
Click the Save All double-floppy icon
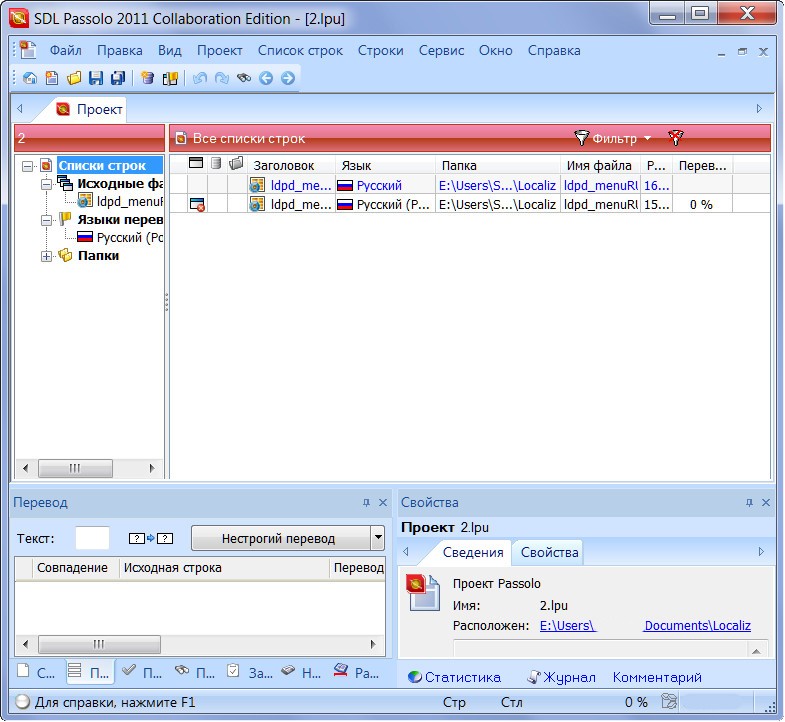118,78
